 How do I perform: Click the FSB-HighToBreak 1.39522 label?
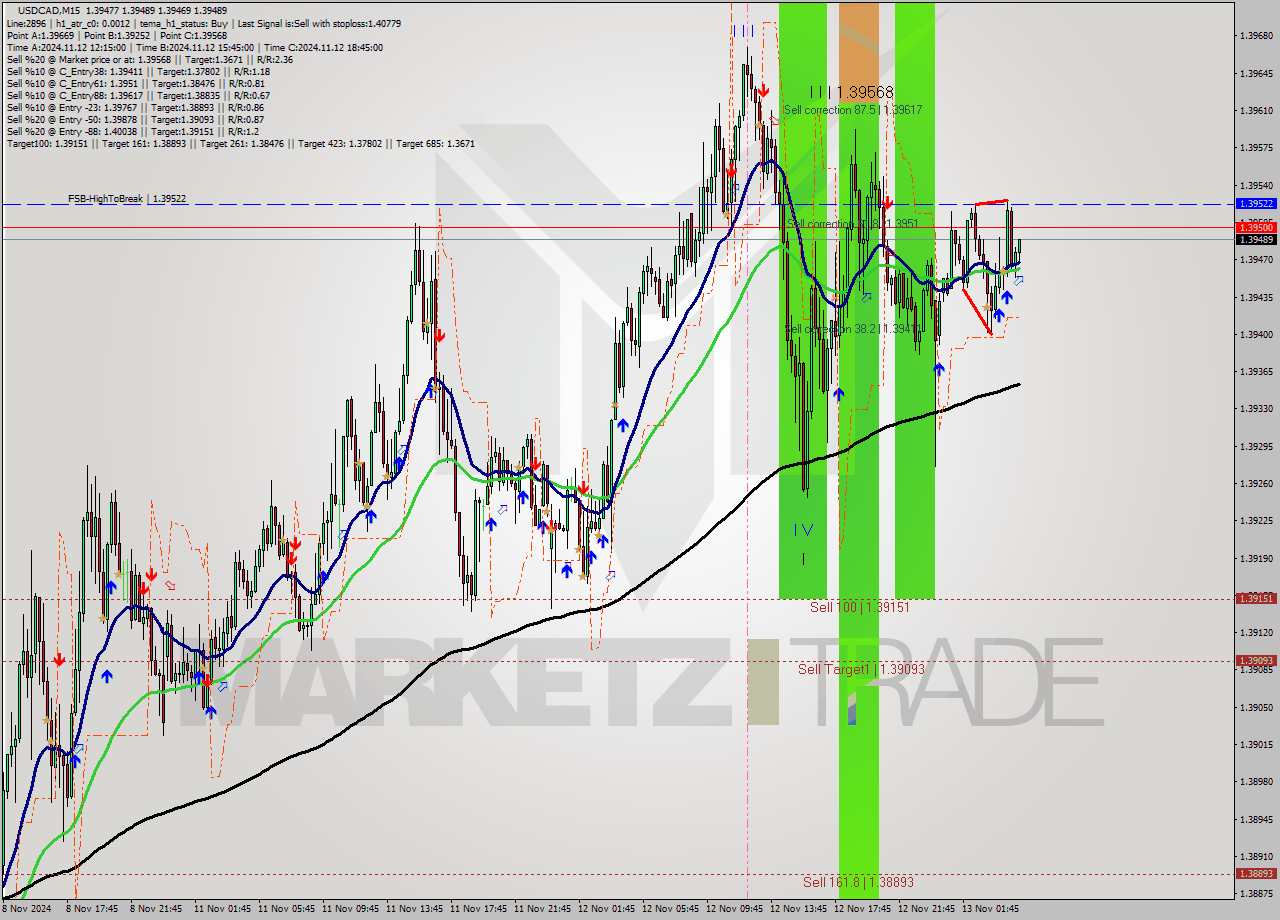click(127, 199)
